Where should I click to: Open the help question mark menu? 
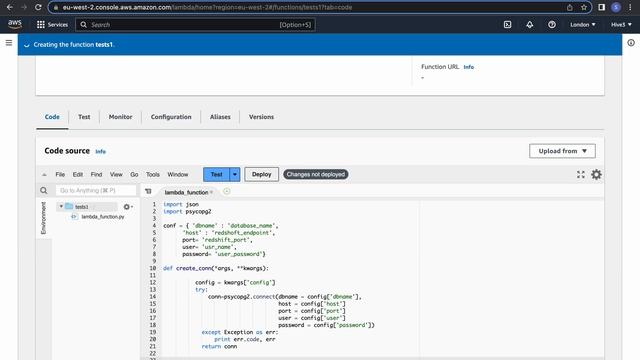tap(552, 24)
